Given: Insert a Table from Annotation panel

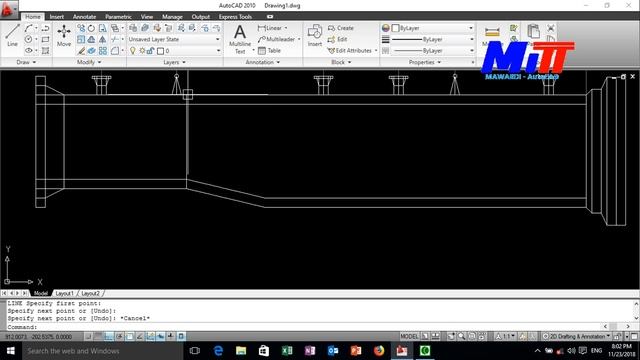Looking at the screenshot, I should 269,51.
